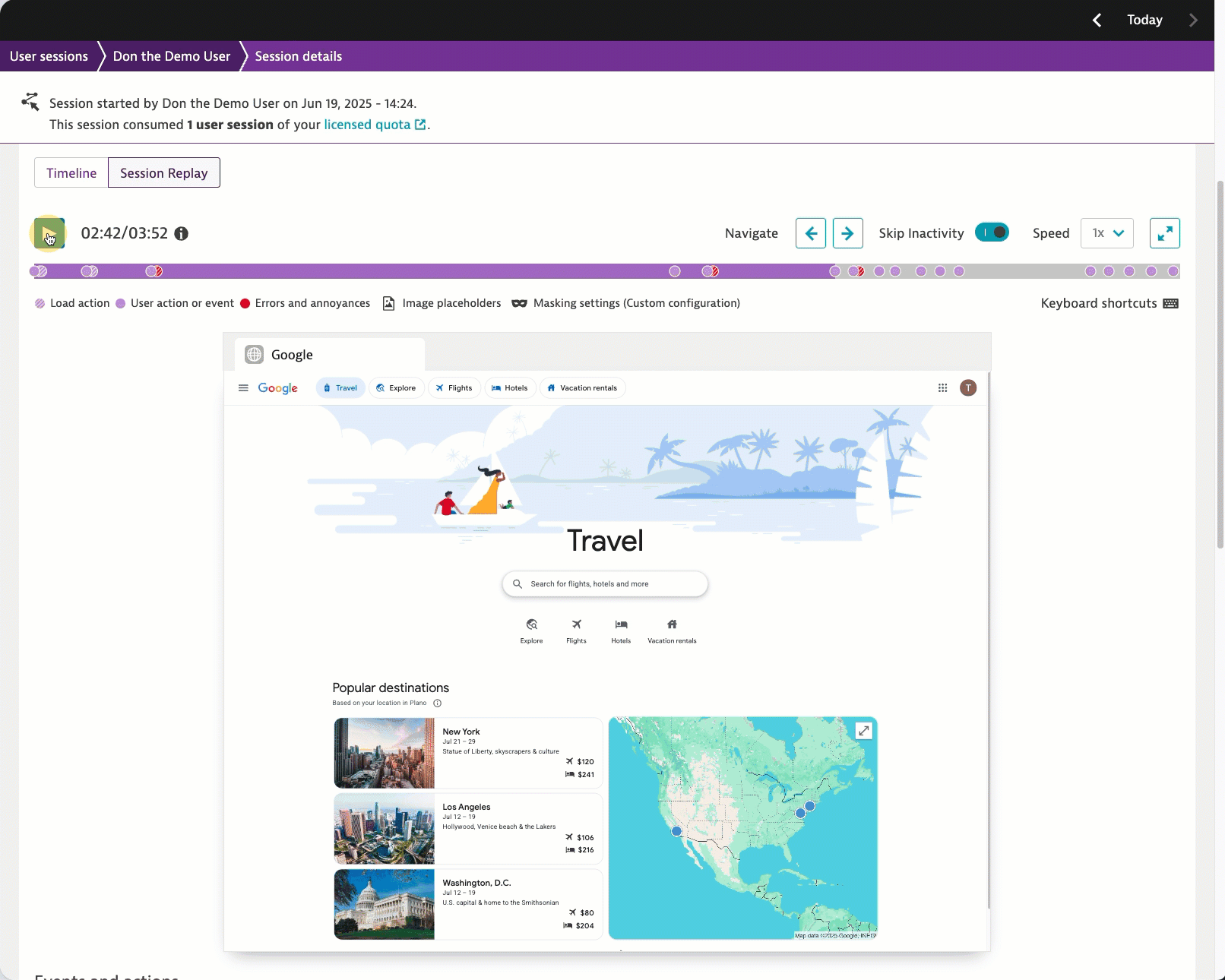The image size is (1225, 980).
Task: Open User sessions breadcrumb
Action: (49, 56)
